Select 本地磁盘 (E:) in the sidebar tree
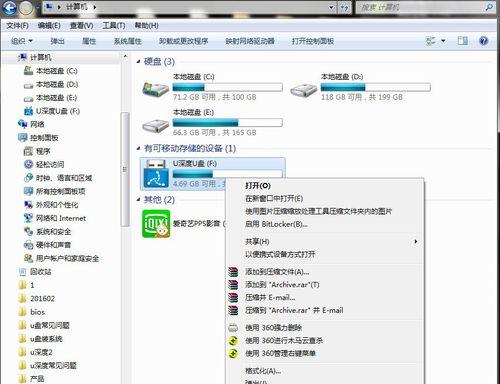 [x=56, y=98]
